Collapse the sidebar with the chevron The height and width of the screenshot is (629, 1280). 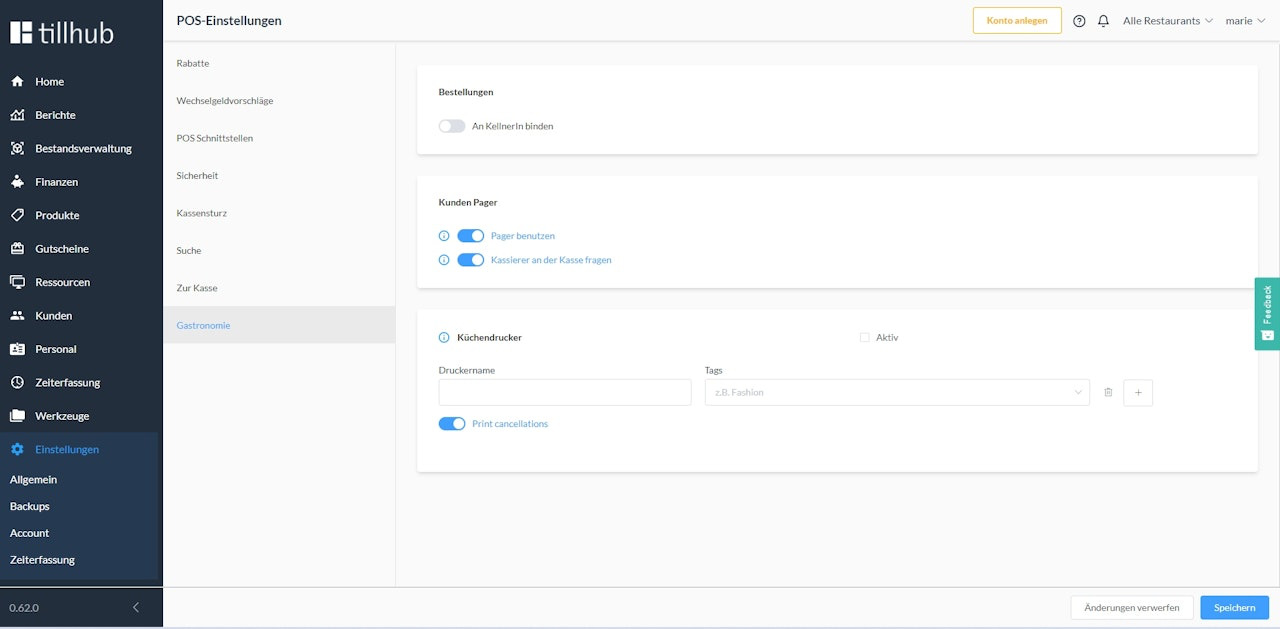coord(136,607)
